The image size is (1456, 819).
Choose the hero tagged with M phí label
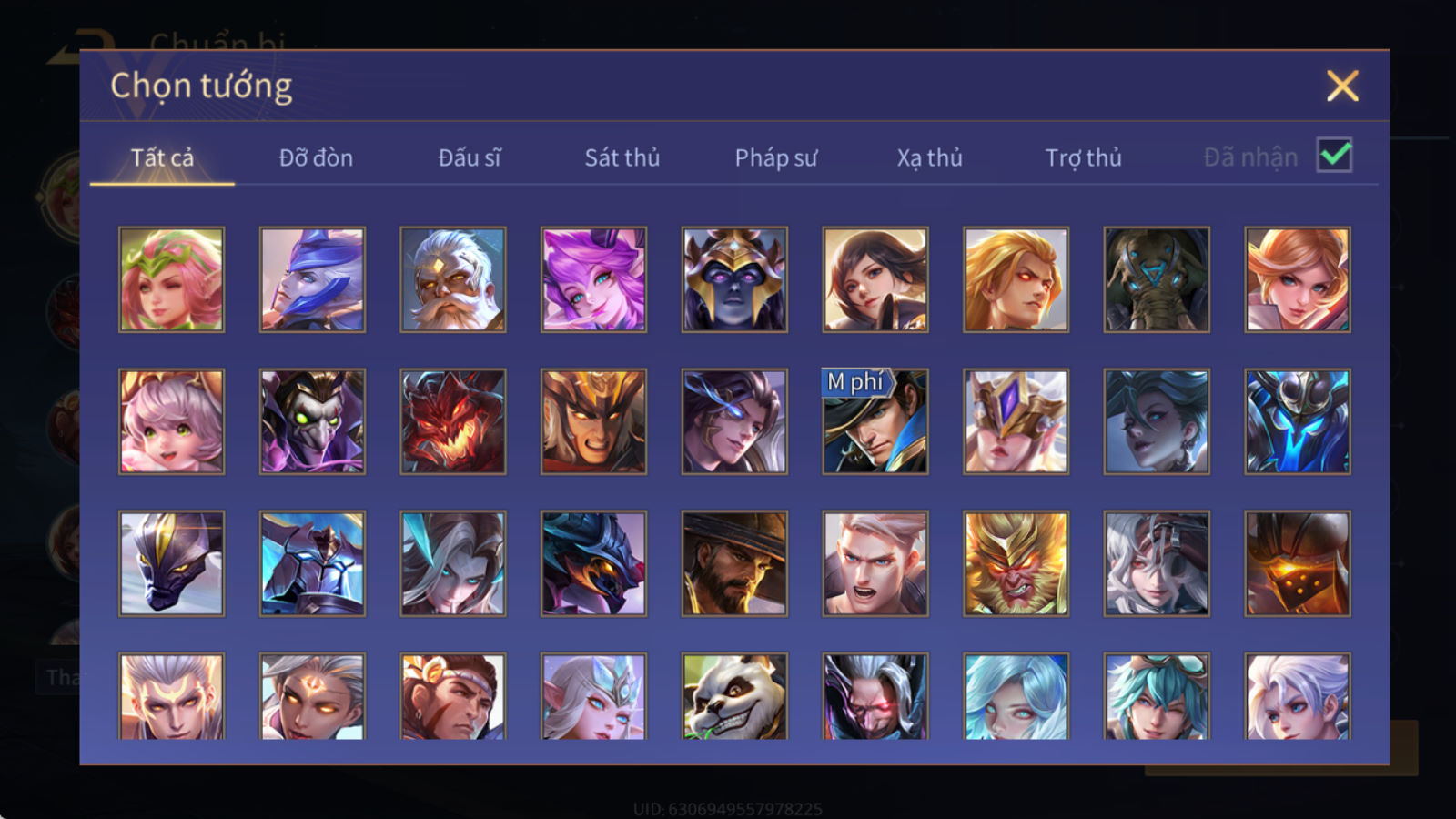[x=875, y=421]
